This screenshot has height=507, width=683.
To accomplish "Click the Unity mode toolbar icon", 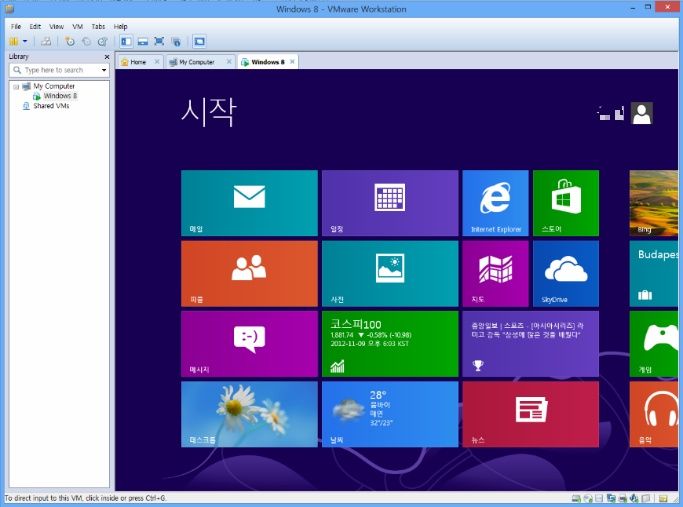I will pyautogui.click(x=176, y=41).
